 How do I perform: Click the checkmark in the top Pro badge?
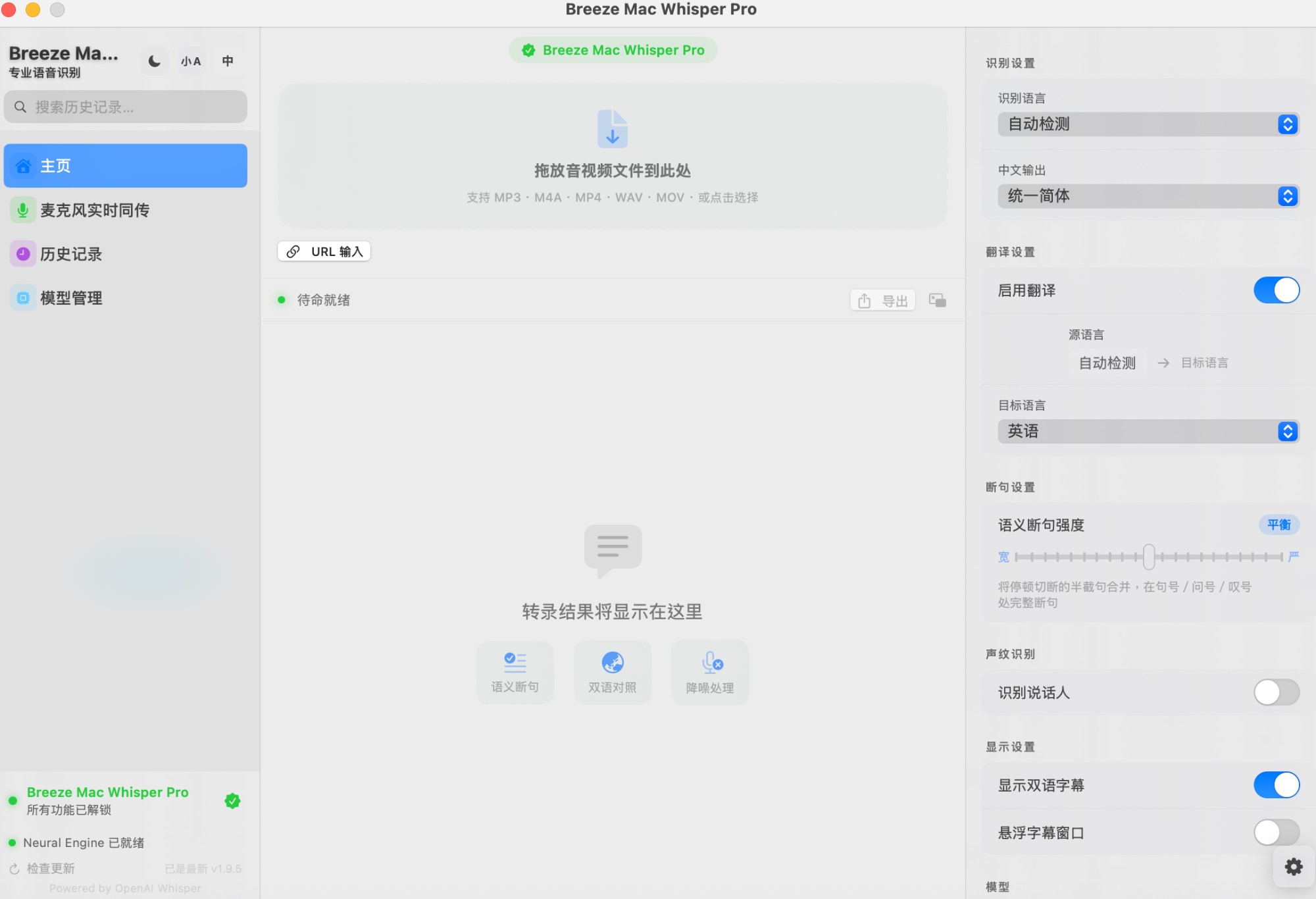click(x=528, y=50)
